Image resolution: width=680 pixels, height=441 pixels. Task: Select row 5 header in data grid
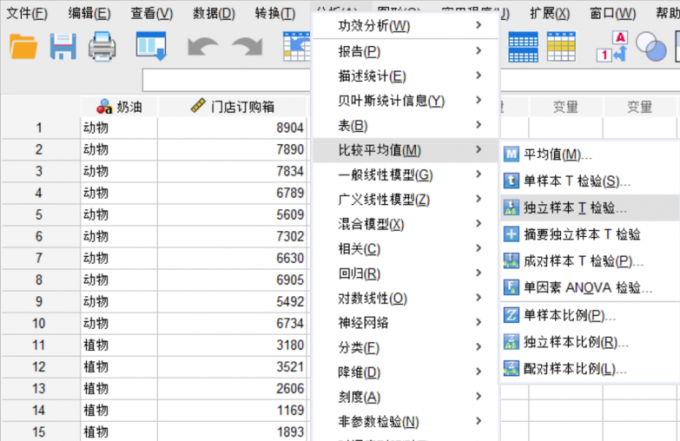(39, 214)
